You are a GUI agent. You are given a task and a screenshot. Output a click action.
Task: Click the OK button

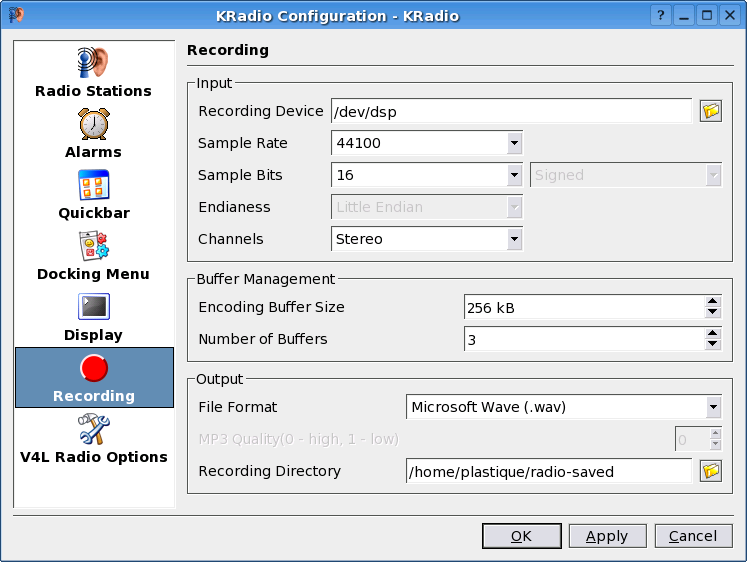point(522,536)
